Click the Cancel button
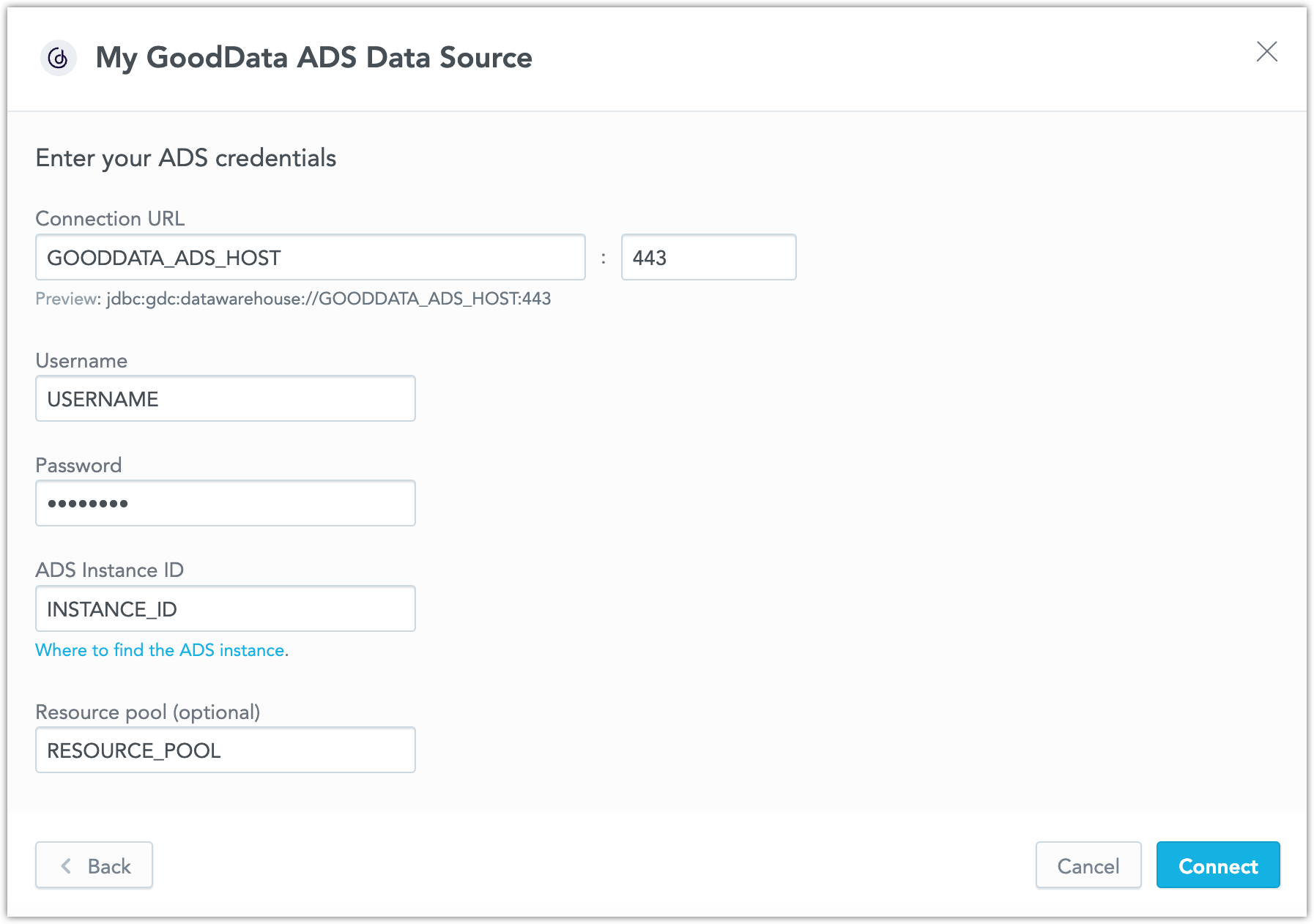 click(1088, 865)
